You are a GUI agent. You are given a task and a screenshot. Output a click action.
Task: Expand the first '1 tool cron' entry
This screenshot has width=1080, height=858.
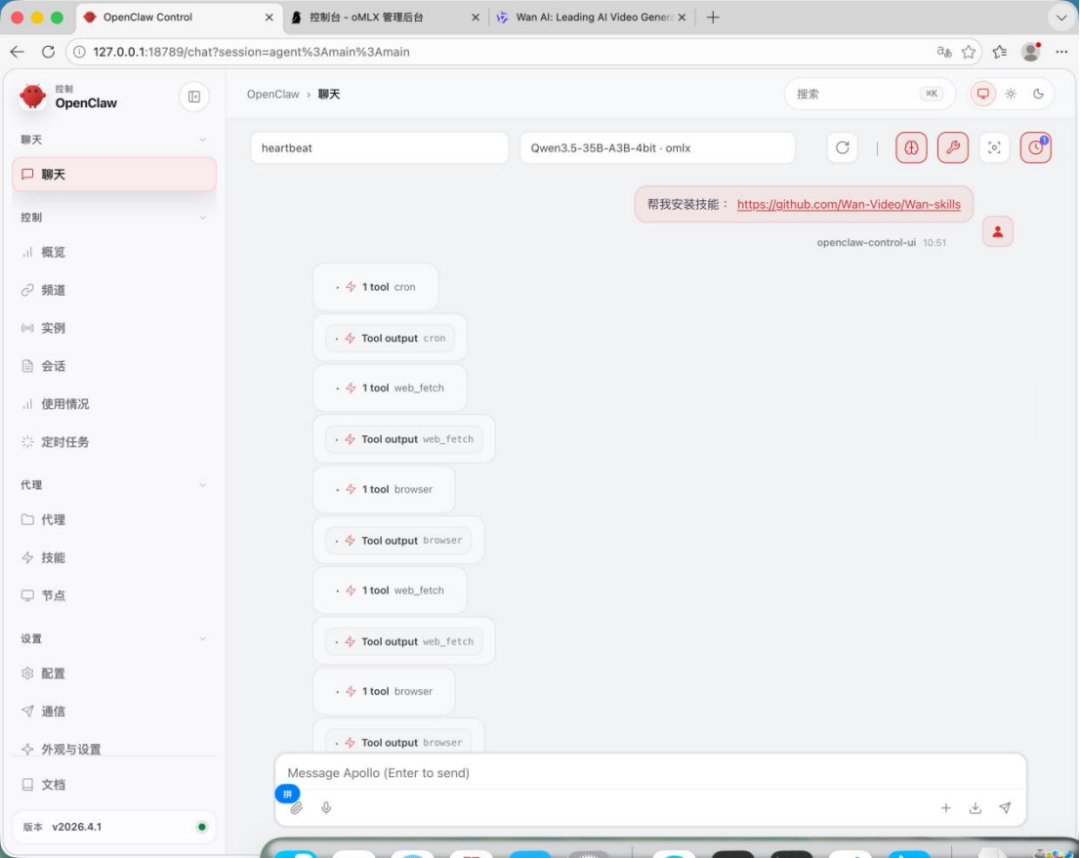tap(376, 287)
